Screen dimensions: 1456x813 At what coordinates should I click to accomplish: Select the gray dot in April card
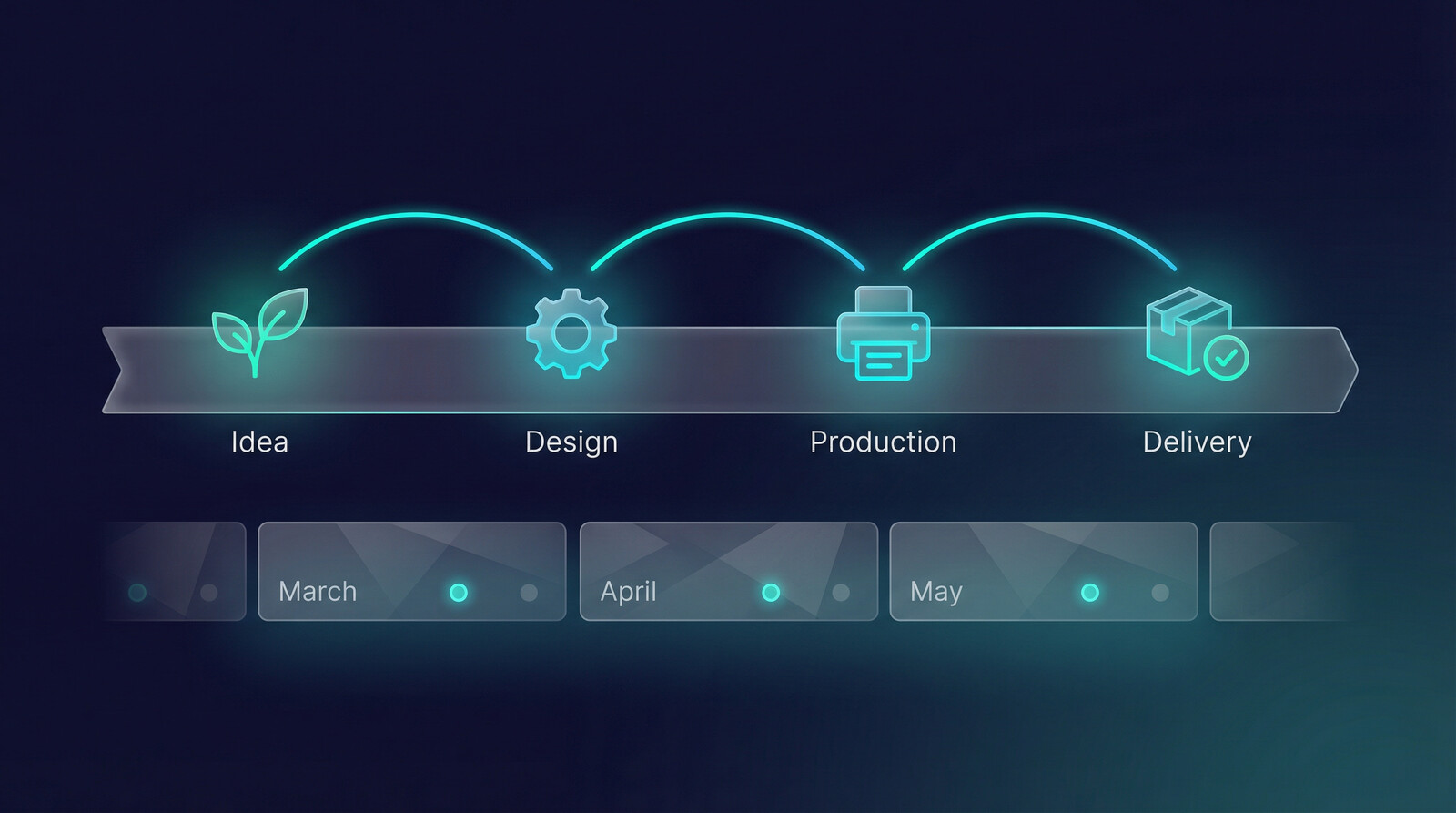tap(841, 593)
